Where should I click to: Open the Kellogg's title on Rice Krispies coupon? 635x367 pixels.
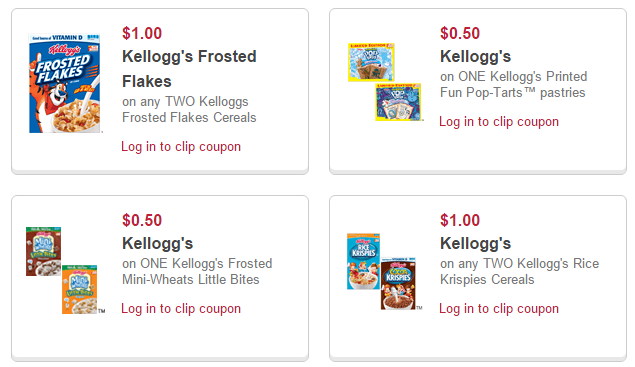coord(475,243)
